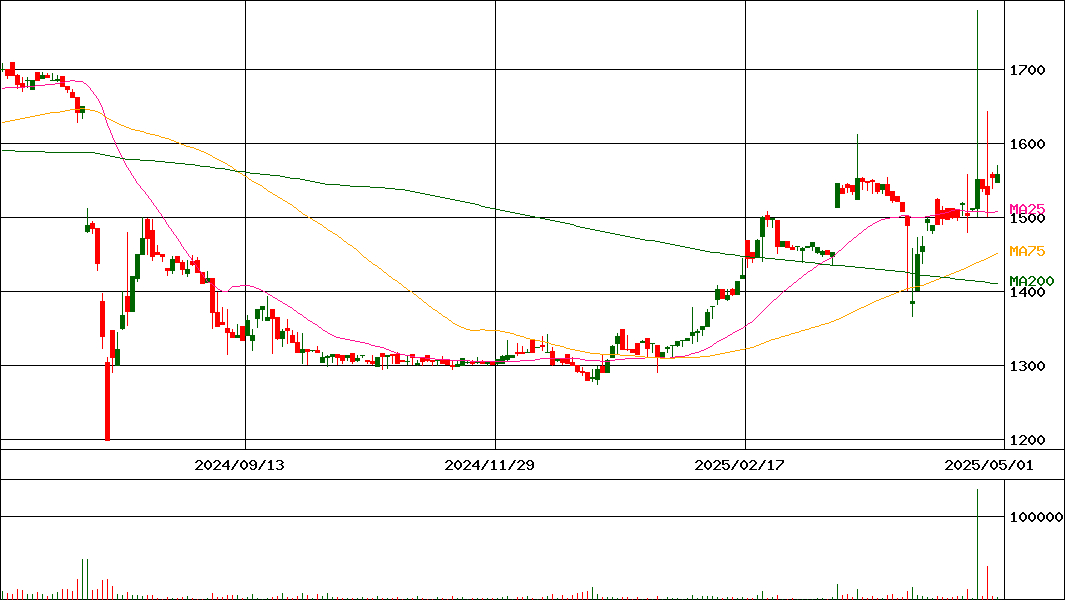Click the MA25 moving average label
Viewport: 1065px width, 600px height.
(1027, 209)
